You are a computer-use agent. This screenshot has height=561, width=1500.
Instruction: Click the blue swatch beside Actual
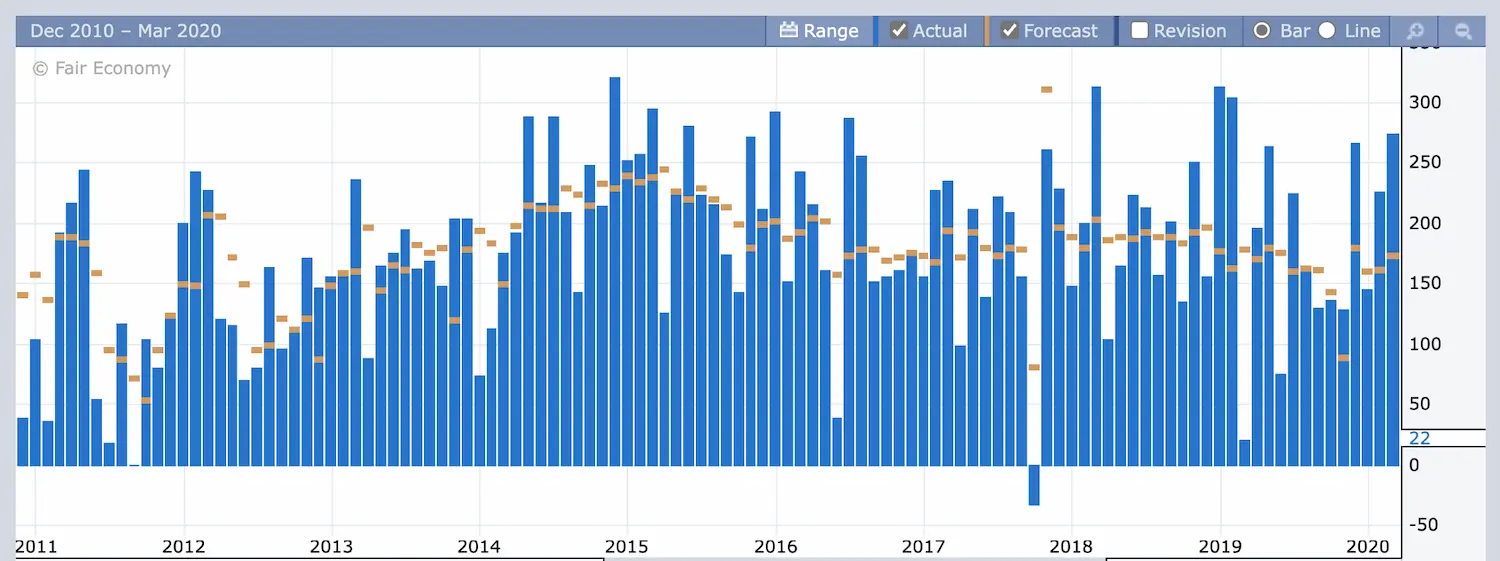pyautogui.click(x=877, y=31)
